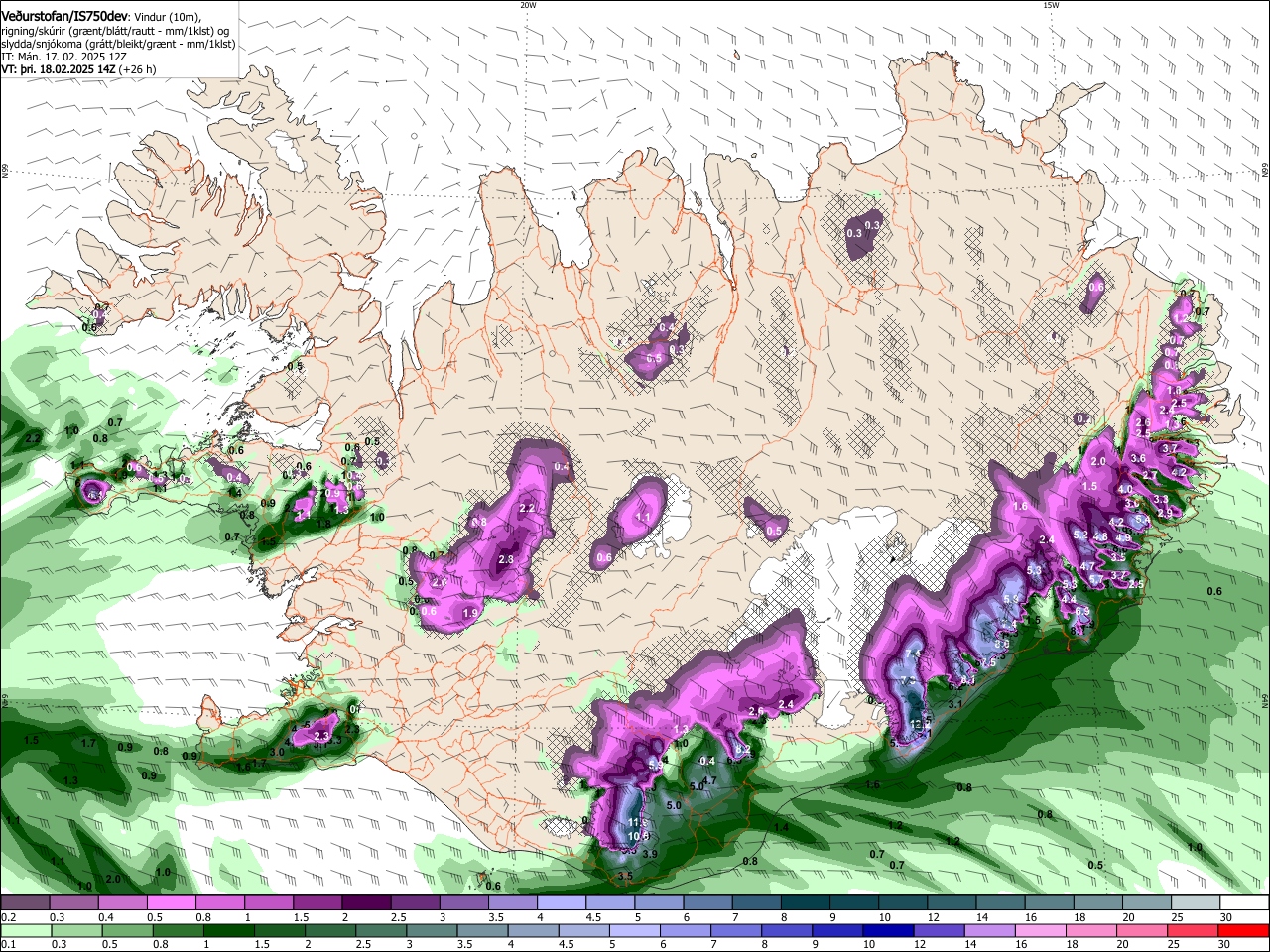Click the 'VT: þri. 18.02.2025 14Z' valid time
The image size is (1270, 952).
coord(60,70)
